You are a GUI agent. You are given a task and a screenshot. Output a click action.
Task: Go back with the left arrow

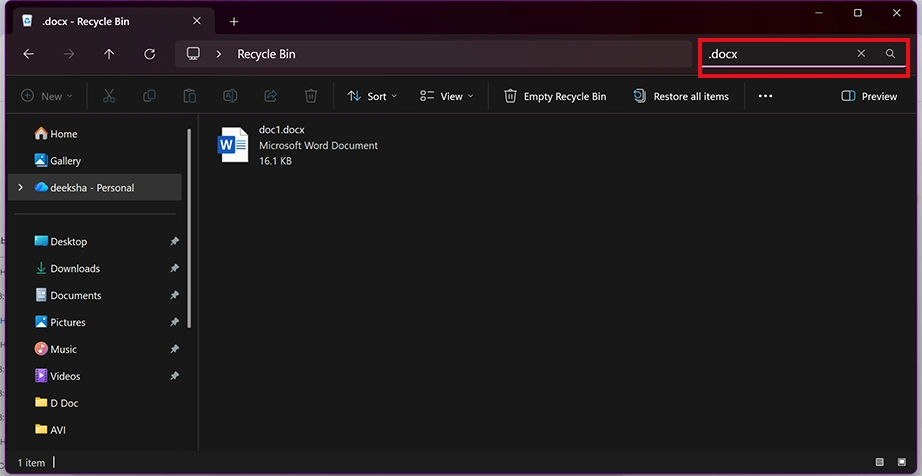coord(28,54)
